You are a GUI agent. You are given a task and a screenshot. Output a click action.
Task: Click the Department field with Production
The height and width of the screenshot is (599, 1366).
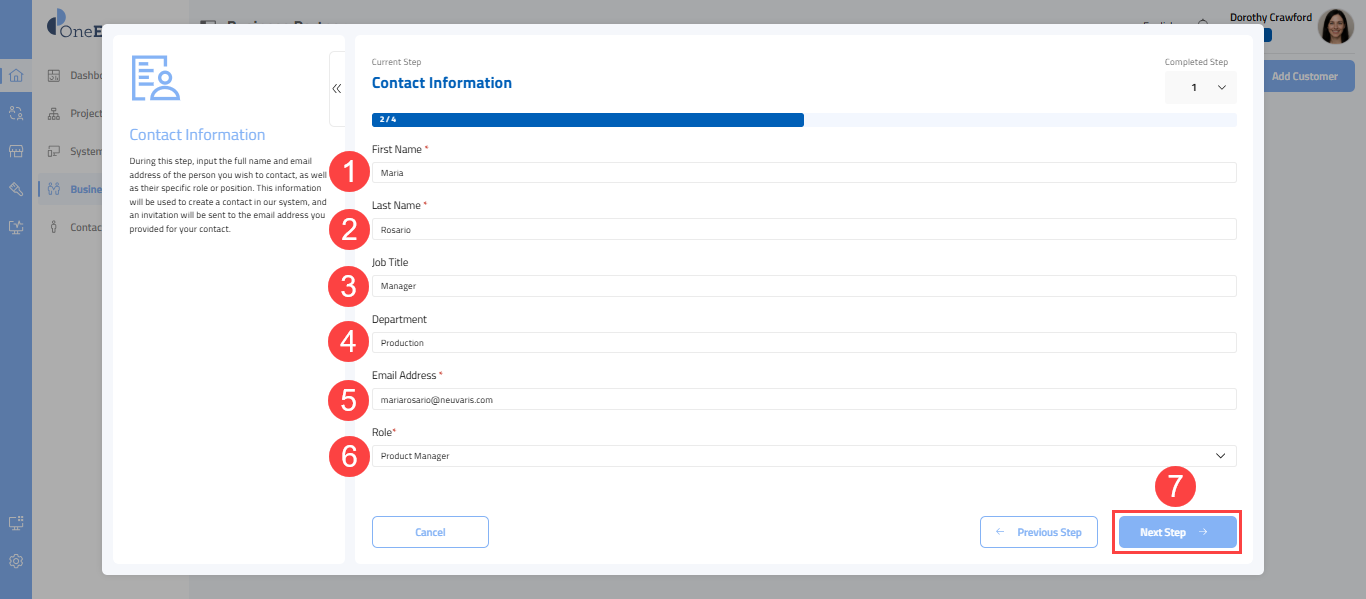(803, 343)
